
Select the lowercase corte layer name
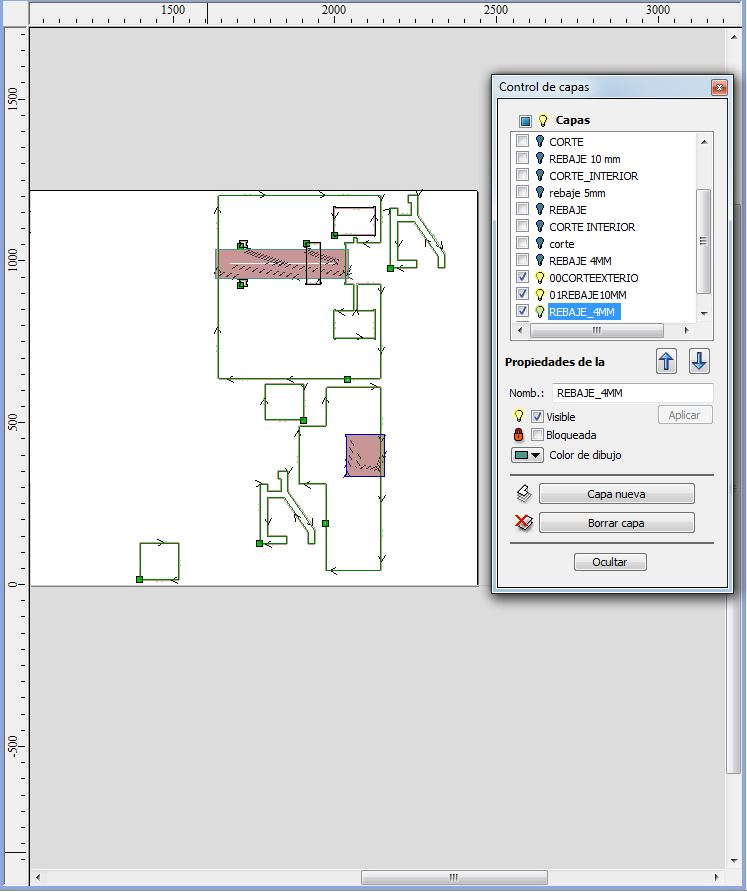point(562,244)
